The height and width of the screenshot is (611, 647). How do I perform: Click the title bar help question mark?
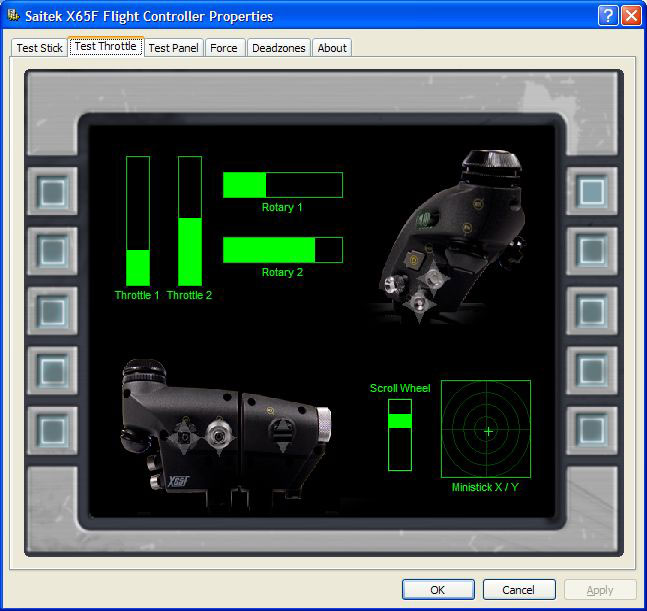(x=608, y=16)
